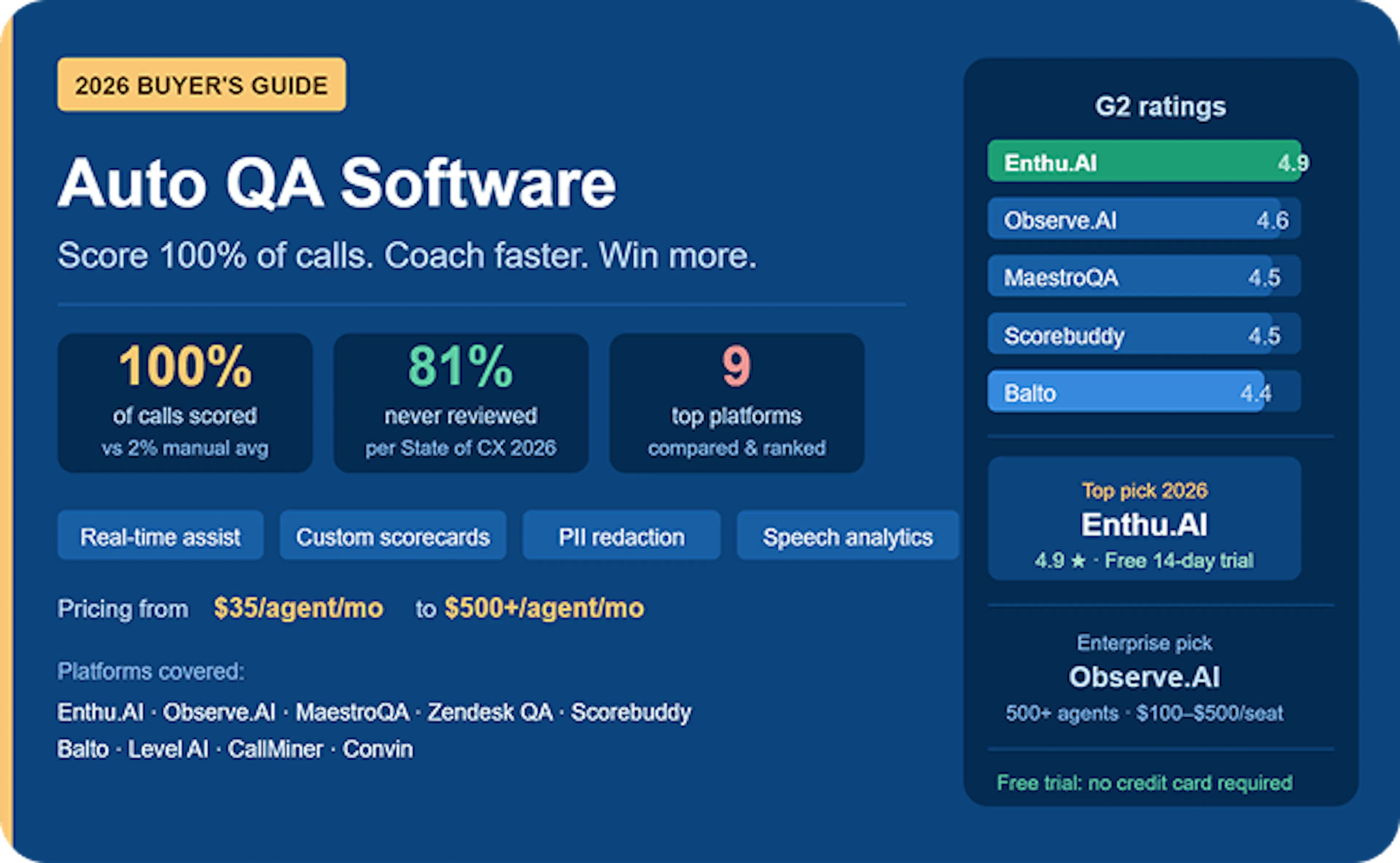
Task: Click the PII redaction tag
Action: point(622,535)
